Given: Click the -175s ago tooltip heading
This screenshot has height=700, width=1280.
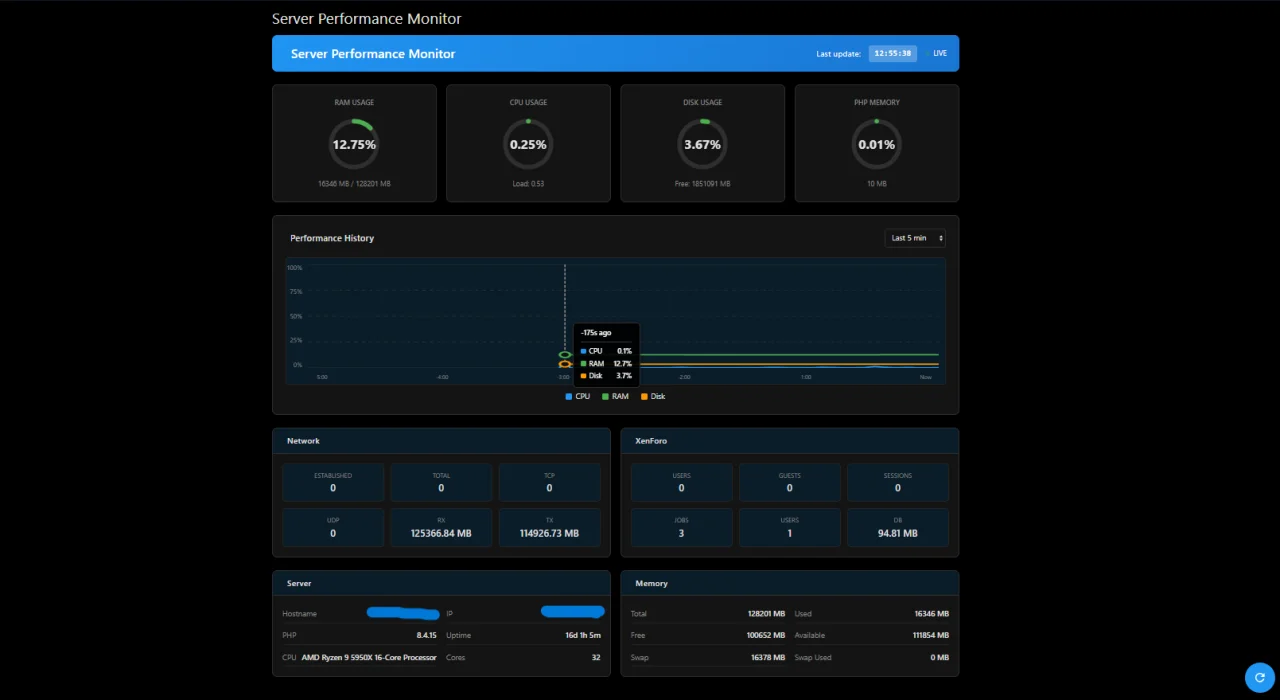Looking at the screenshot, I should [596, 333].
